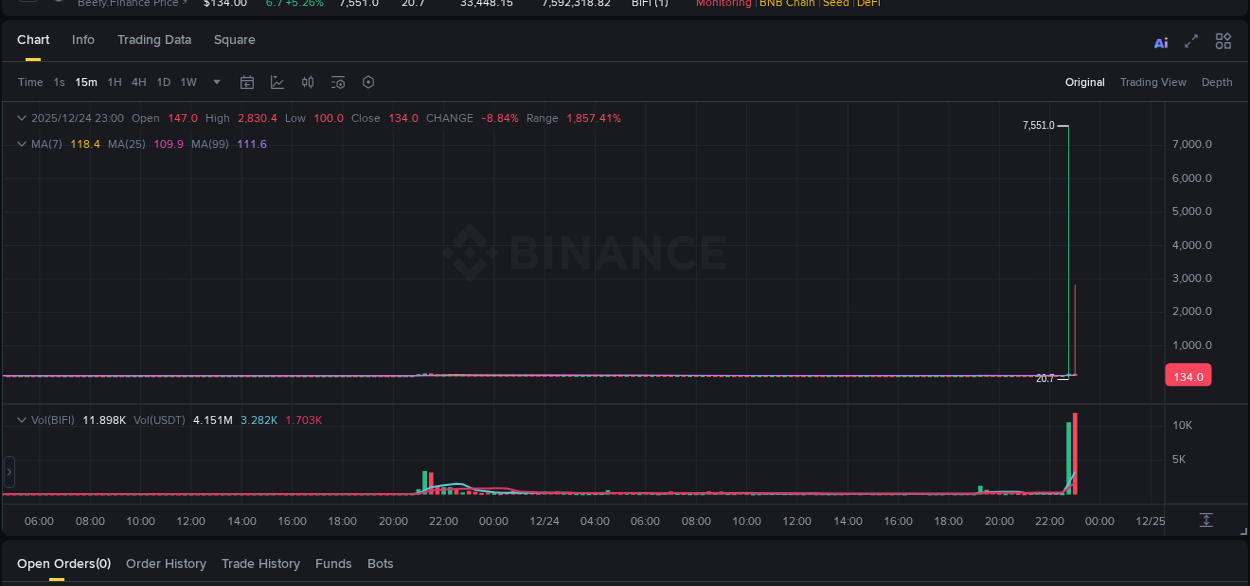Screen dimensions: 1250x586
Task: Open the go-to-date calendar icon
Action: coord(247,82)
